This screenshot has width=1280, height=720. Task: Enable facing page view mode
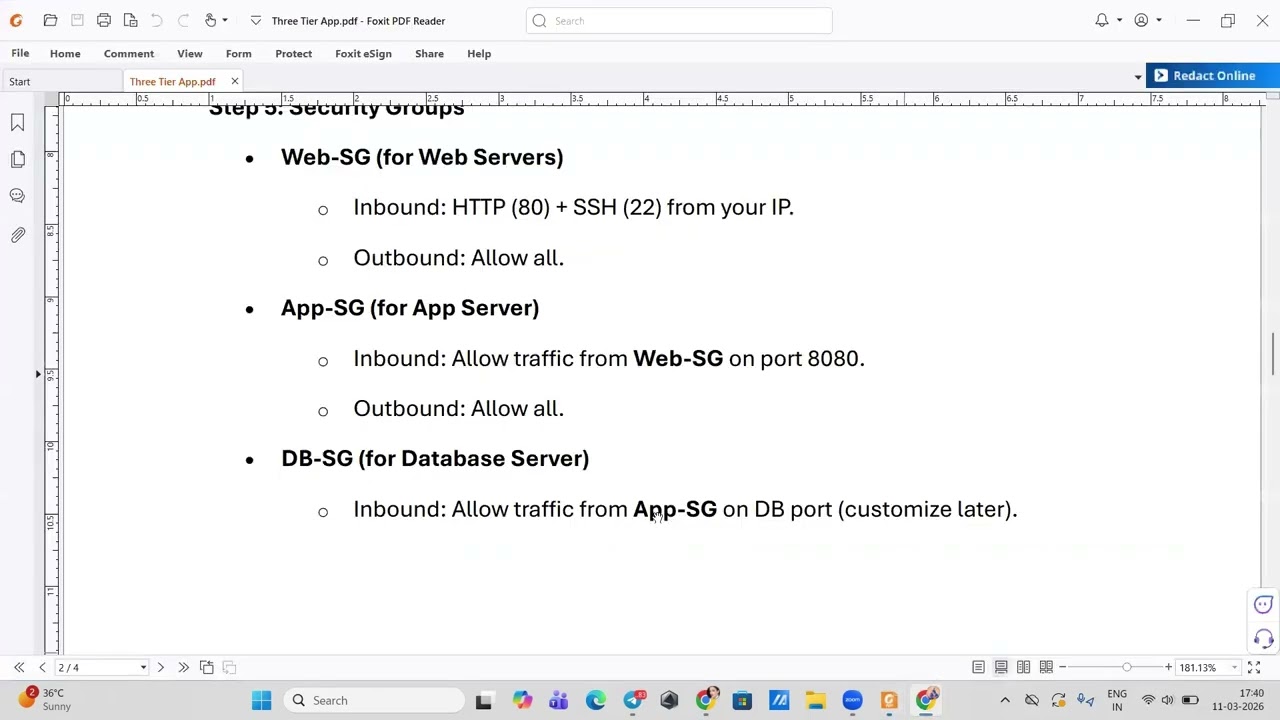click(x=1023, y=667)
